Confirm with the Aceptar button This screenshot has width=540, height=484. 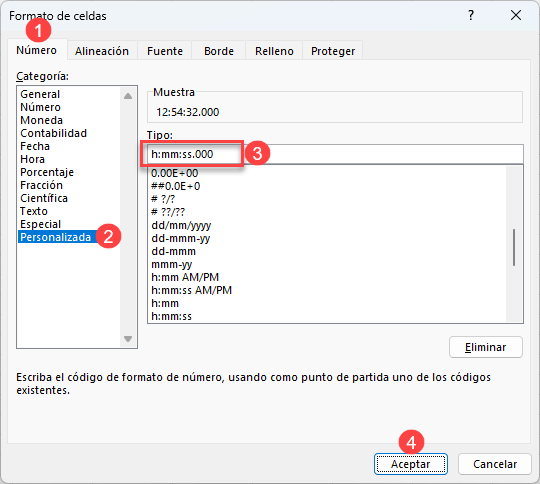click(x=411, y=464)
